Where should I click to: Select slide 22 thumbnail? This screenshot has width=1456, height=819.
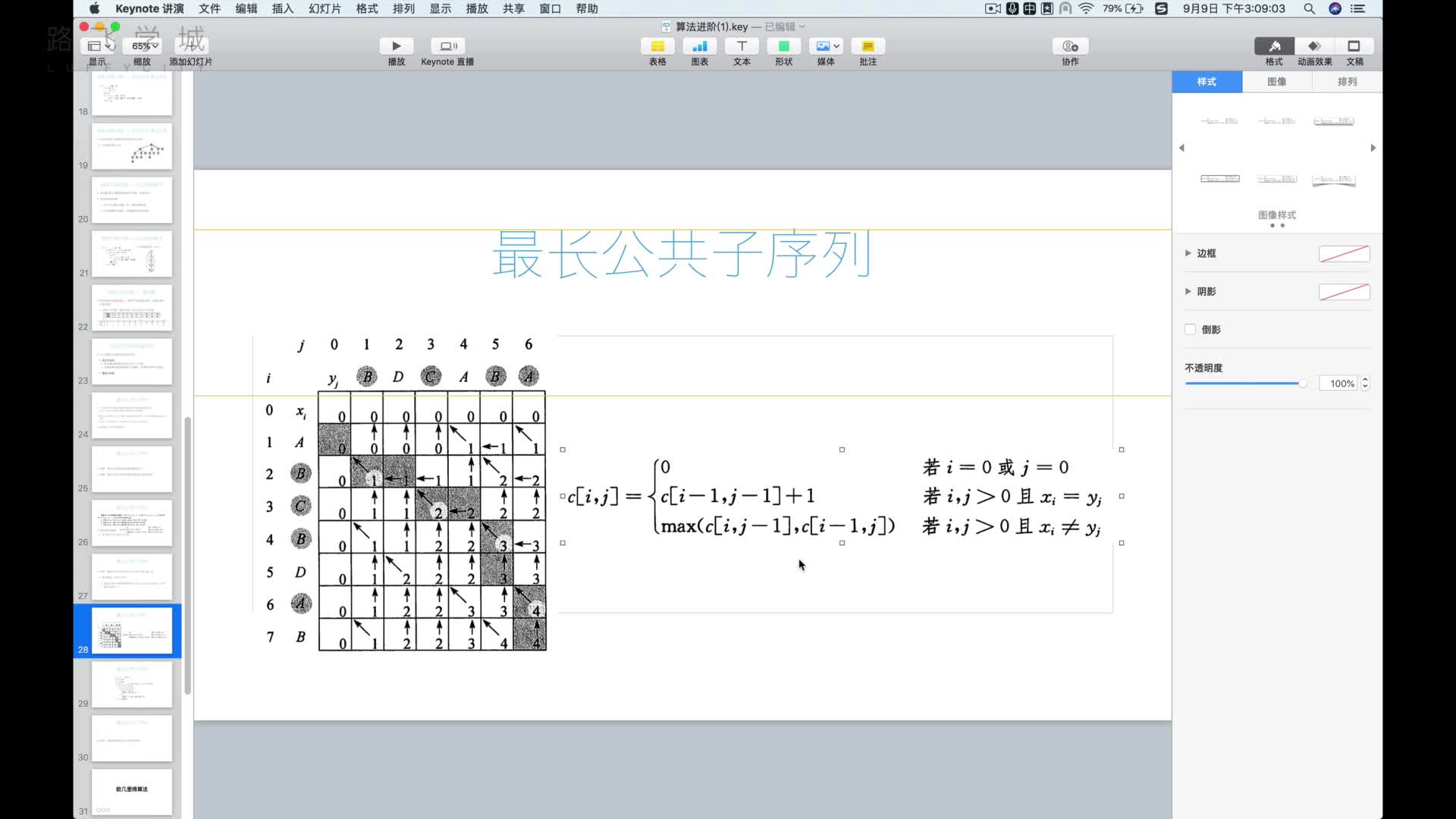132,307
